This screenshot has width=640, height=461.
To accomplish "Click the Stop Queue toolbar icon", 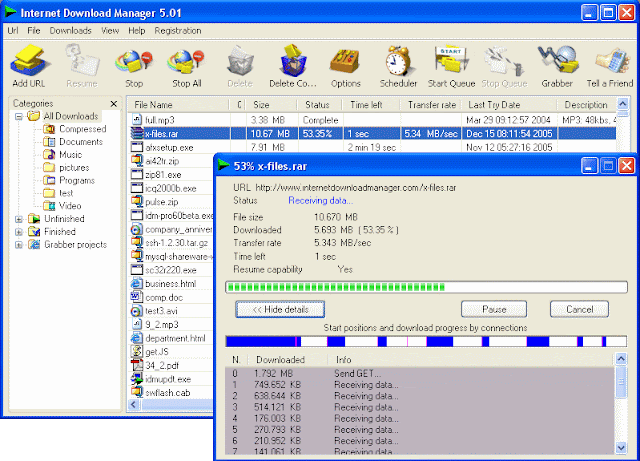I will [504, 61].
